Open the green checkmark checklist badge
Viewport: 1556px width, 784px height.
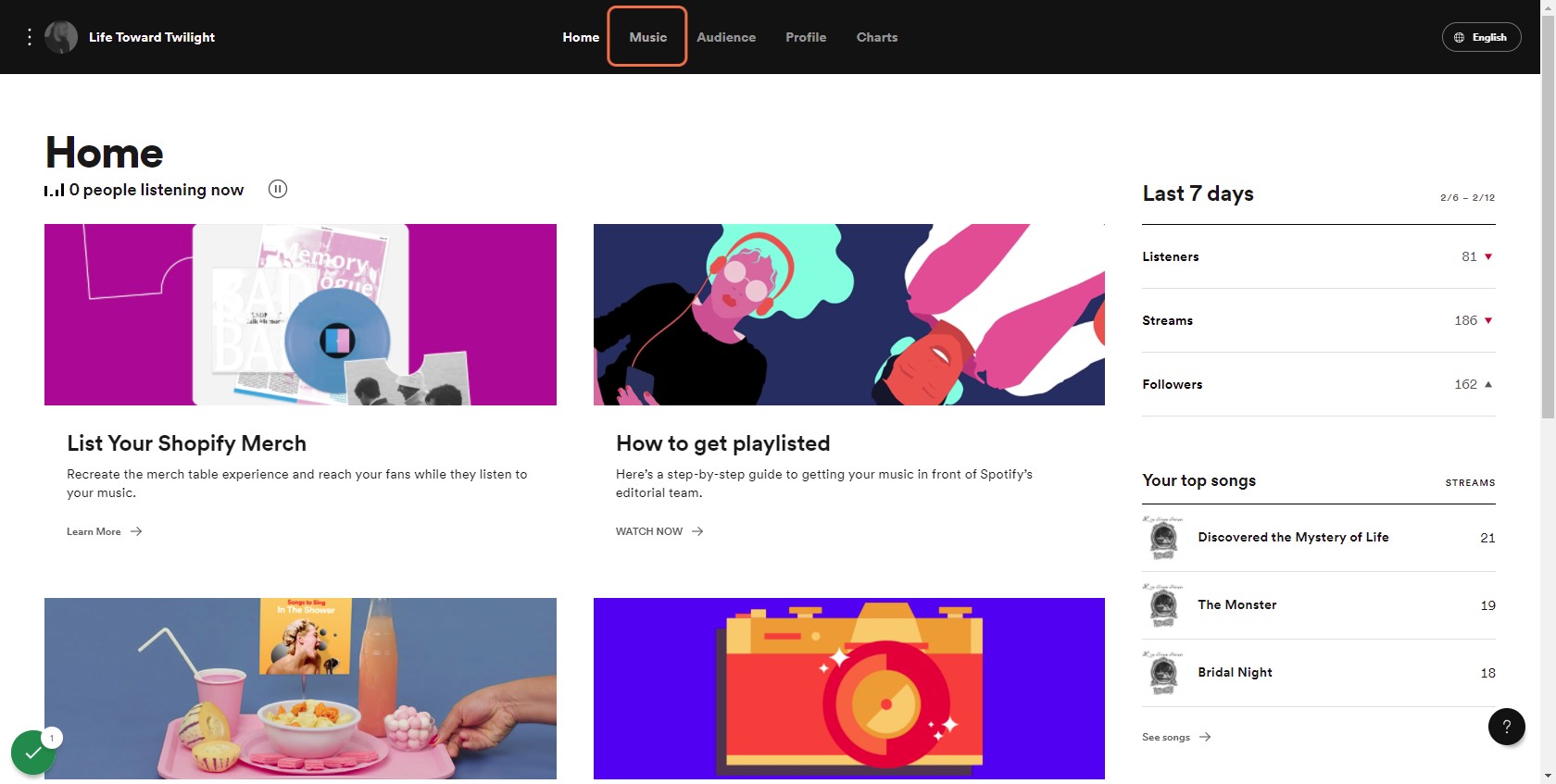[33, 753]
